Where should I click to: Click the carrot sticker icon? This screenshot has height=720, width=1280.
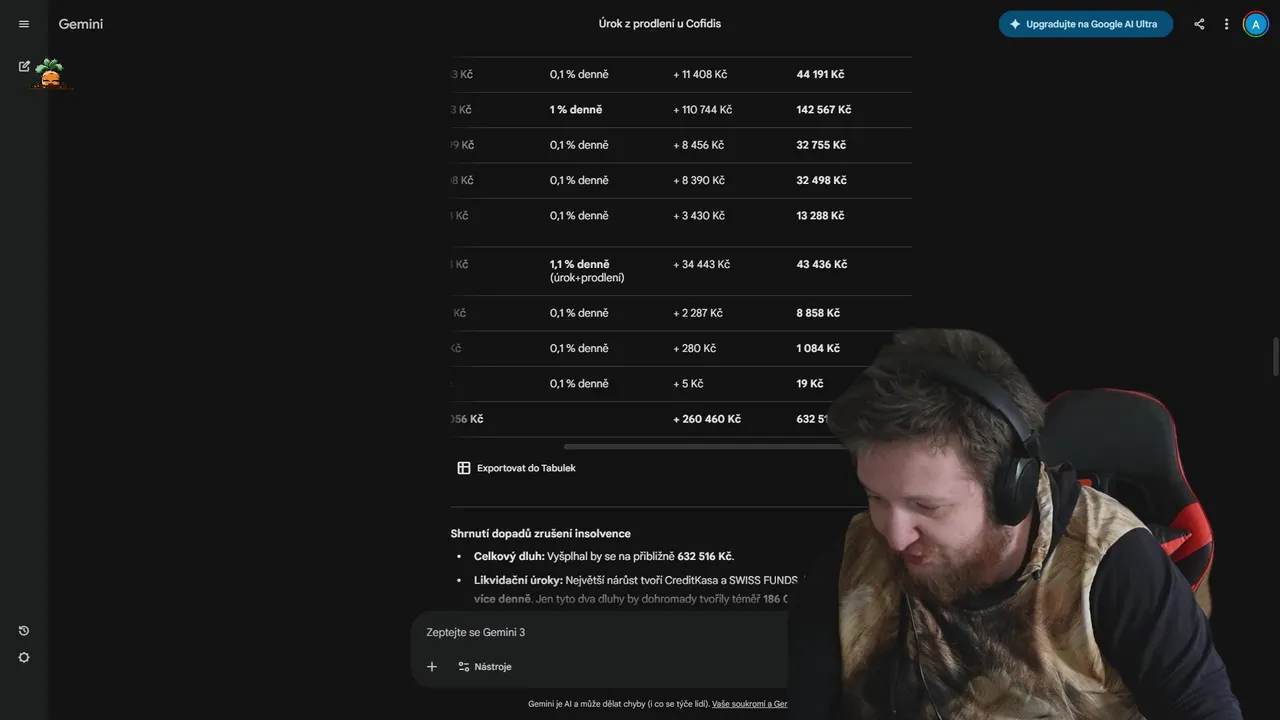[x=50, y=74]
